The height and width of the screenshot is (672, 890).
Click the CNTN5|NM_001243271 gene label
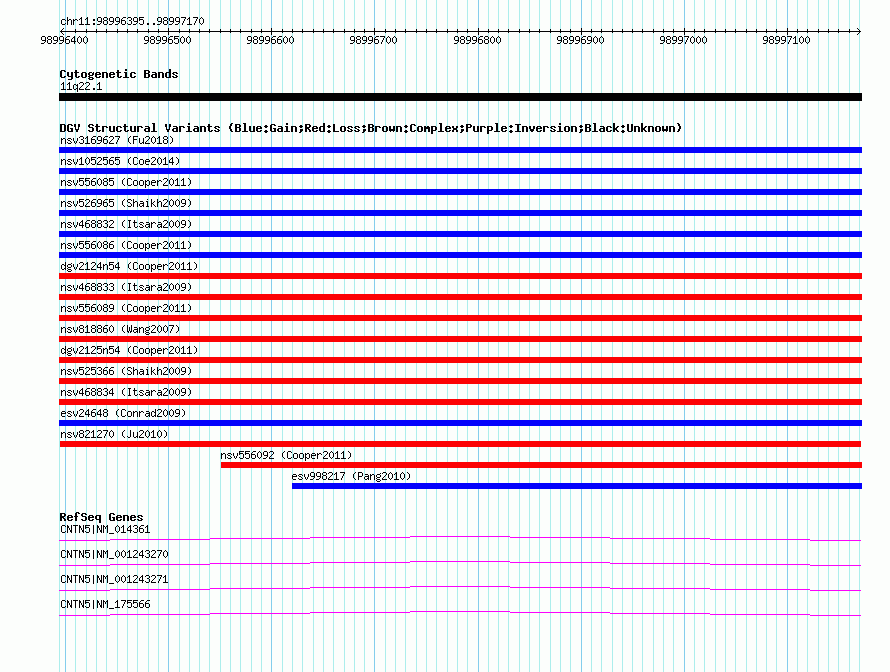(x=114, y=579)
